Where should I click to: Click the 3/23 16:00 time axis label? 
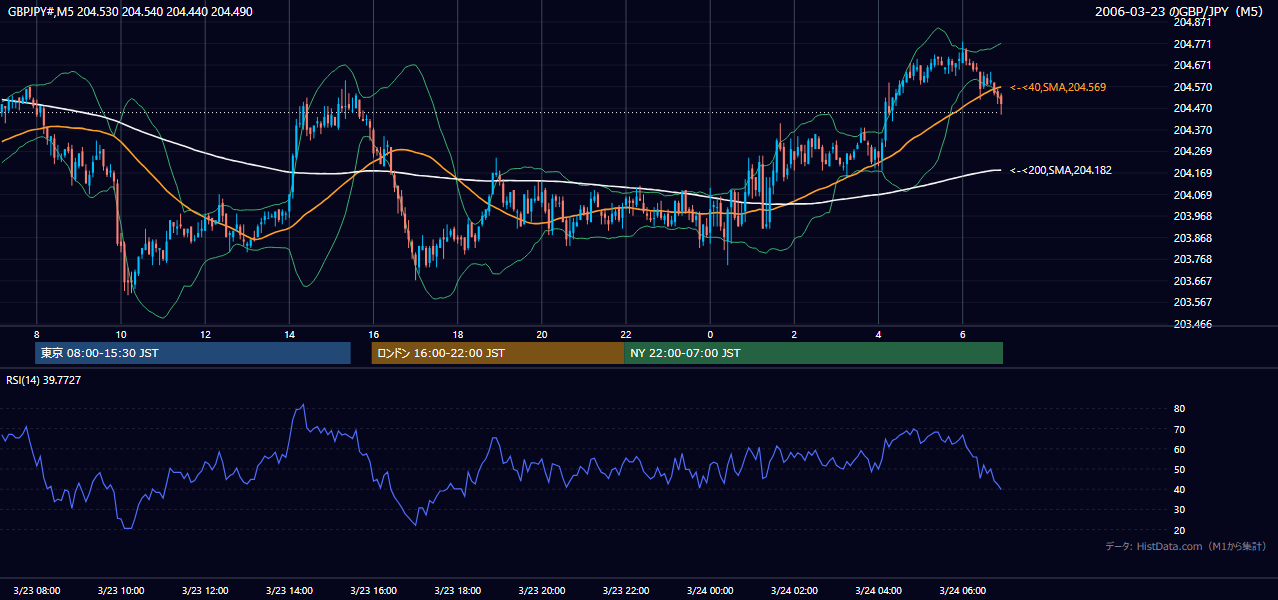(x=373, y=590)
